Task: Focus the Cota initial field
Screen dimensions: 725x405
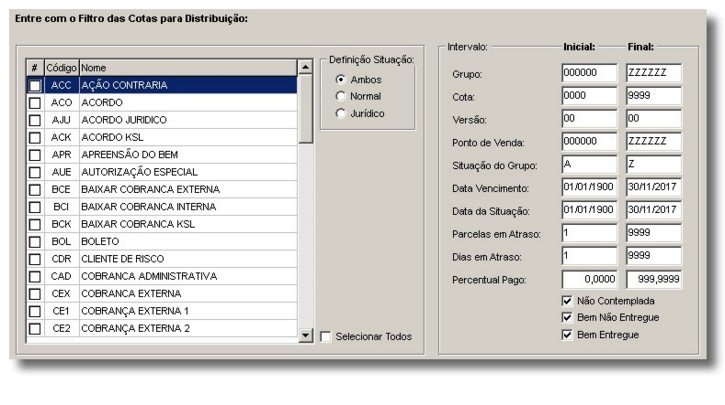Action: [589, 96]
